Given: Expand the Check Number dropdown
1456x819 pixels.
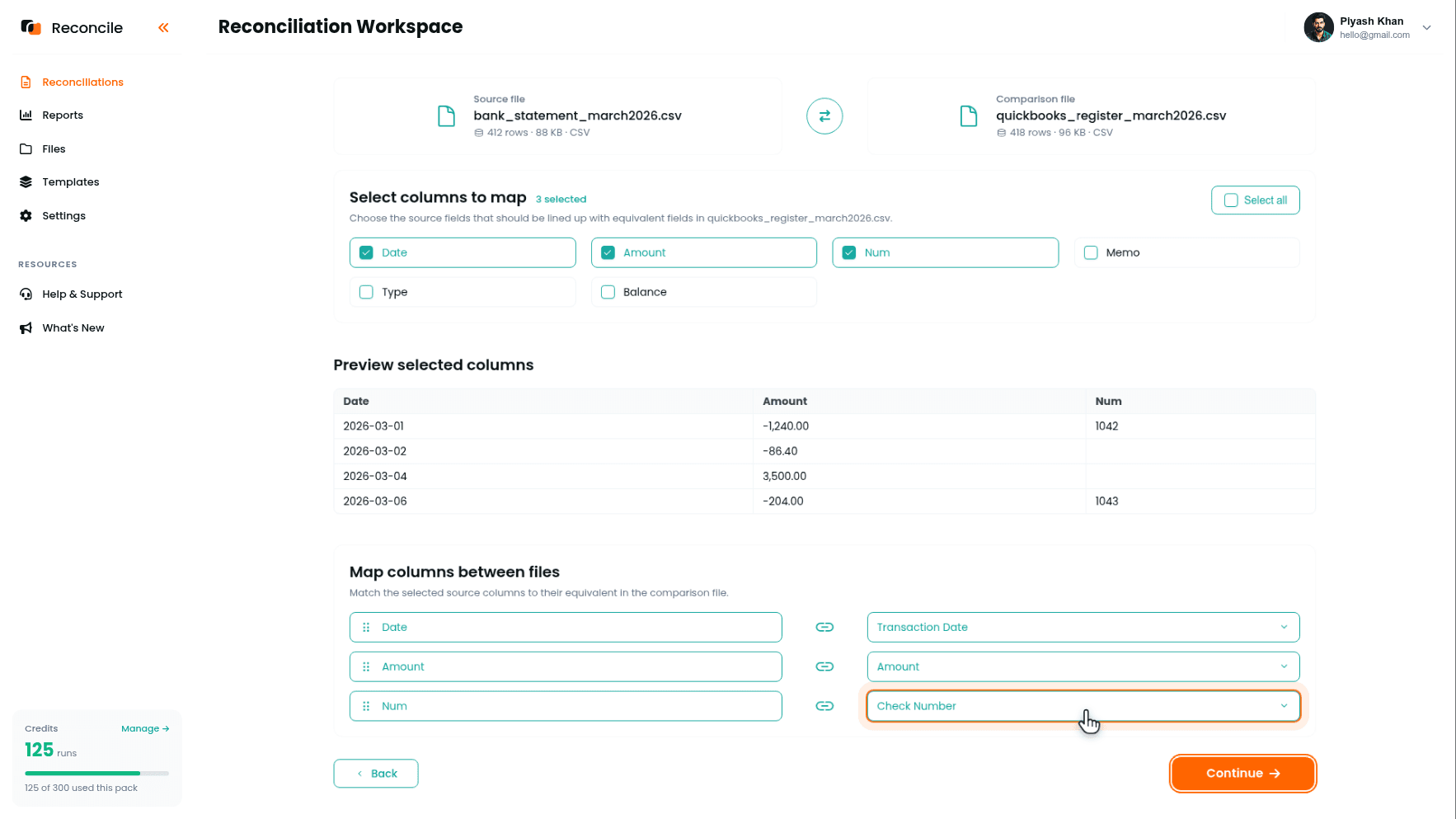Looking at the screenshot, I should 1083,707.
